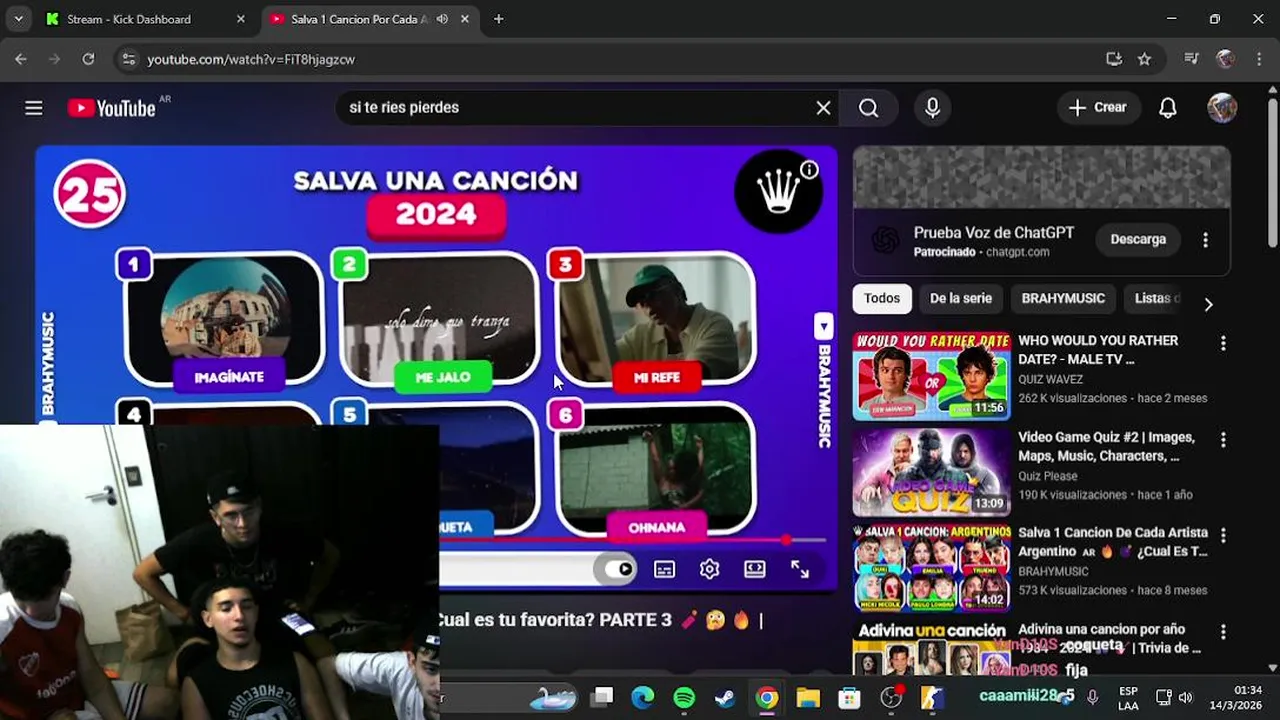Open the Video Game Quiz #2 title link
The height and width of the screenshot is (720, 1280).
(1106, 447)
